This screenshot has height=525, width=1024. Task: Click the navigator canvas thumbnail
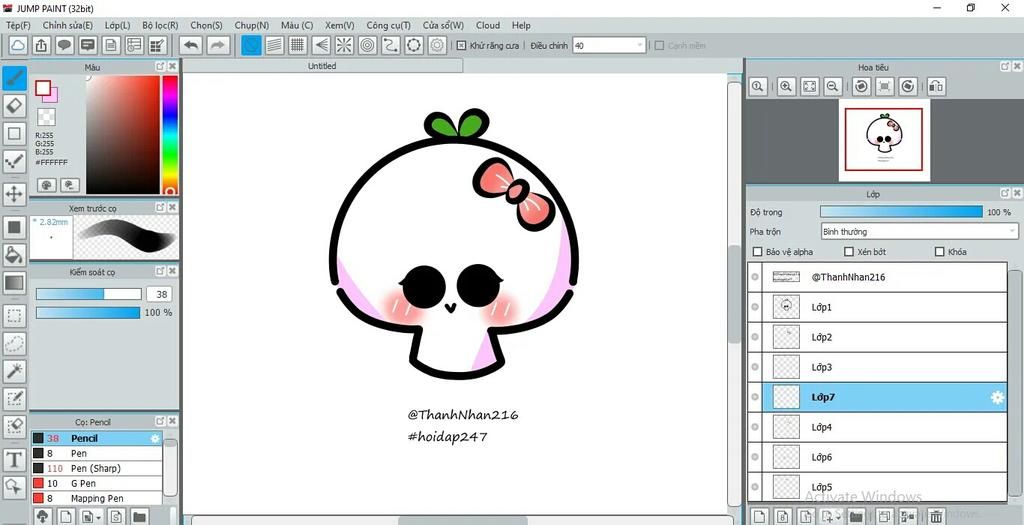point(884,140)
